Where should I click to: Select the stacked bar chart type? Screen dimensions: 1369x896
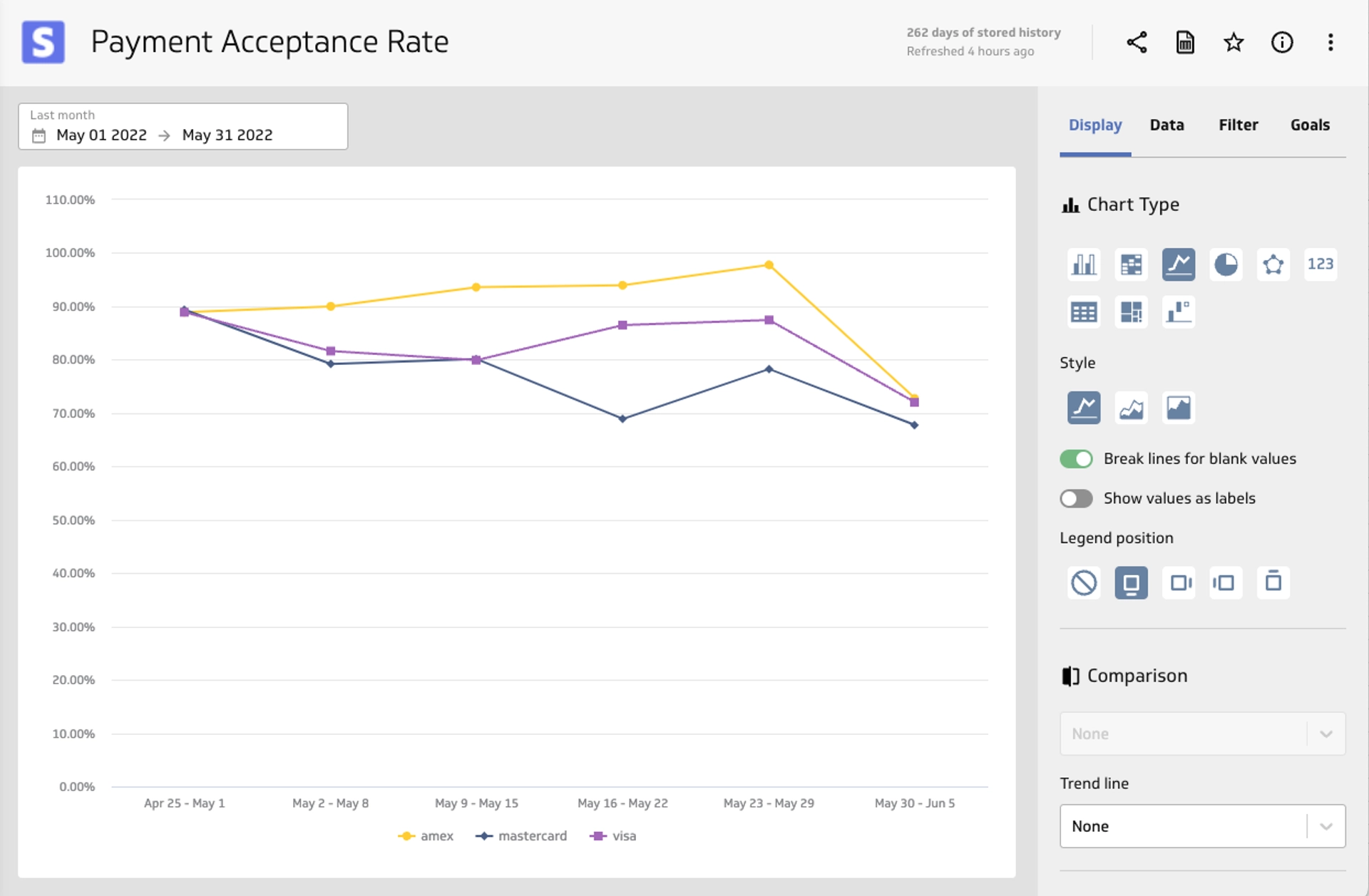1131,264
